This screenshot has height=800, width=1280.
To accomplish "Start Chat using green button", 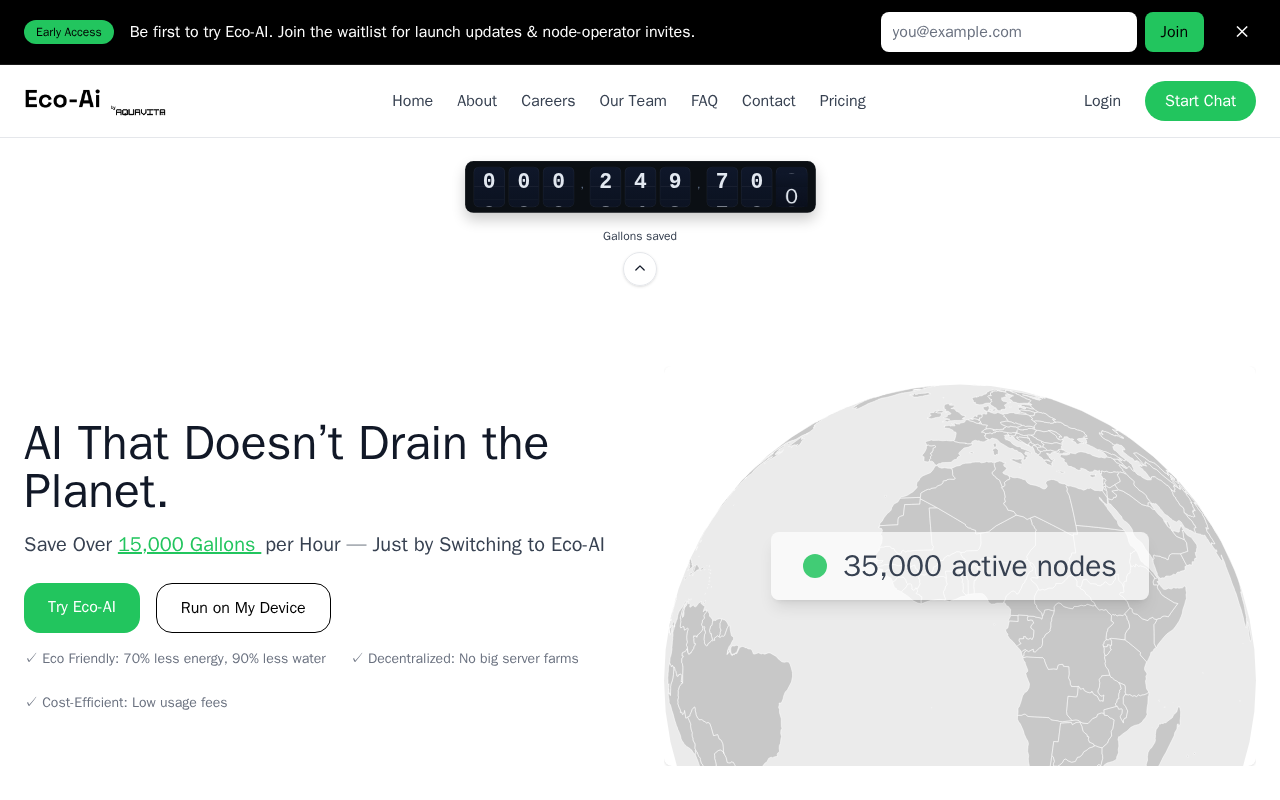I will pos(1200,101).
